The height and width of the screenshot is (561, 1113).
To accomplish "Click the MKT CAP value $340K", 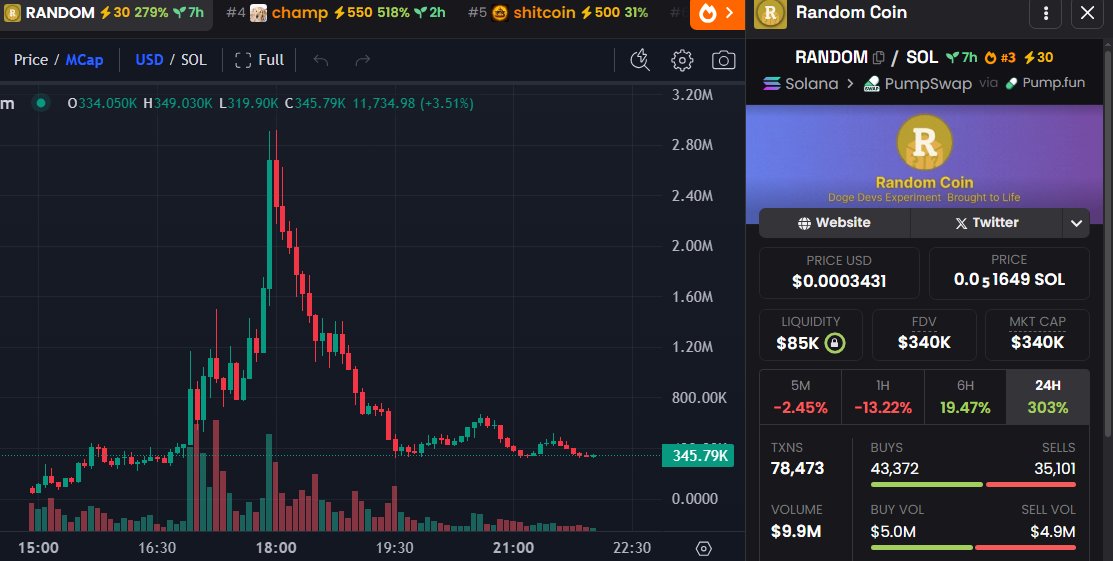I will pyautogui.click(x=1037, y=343).
